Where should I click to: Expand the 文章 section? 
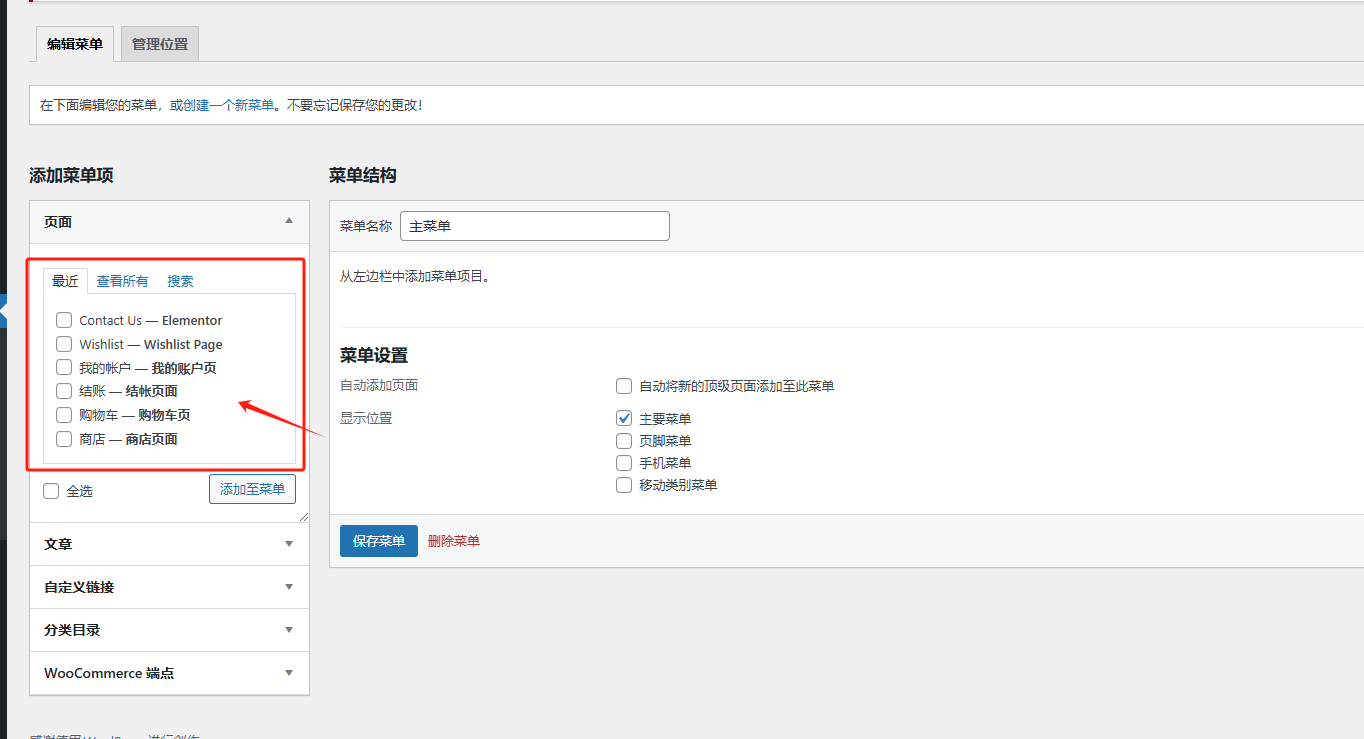(x=288, y=543)
